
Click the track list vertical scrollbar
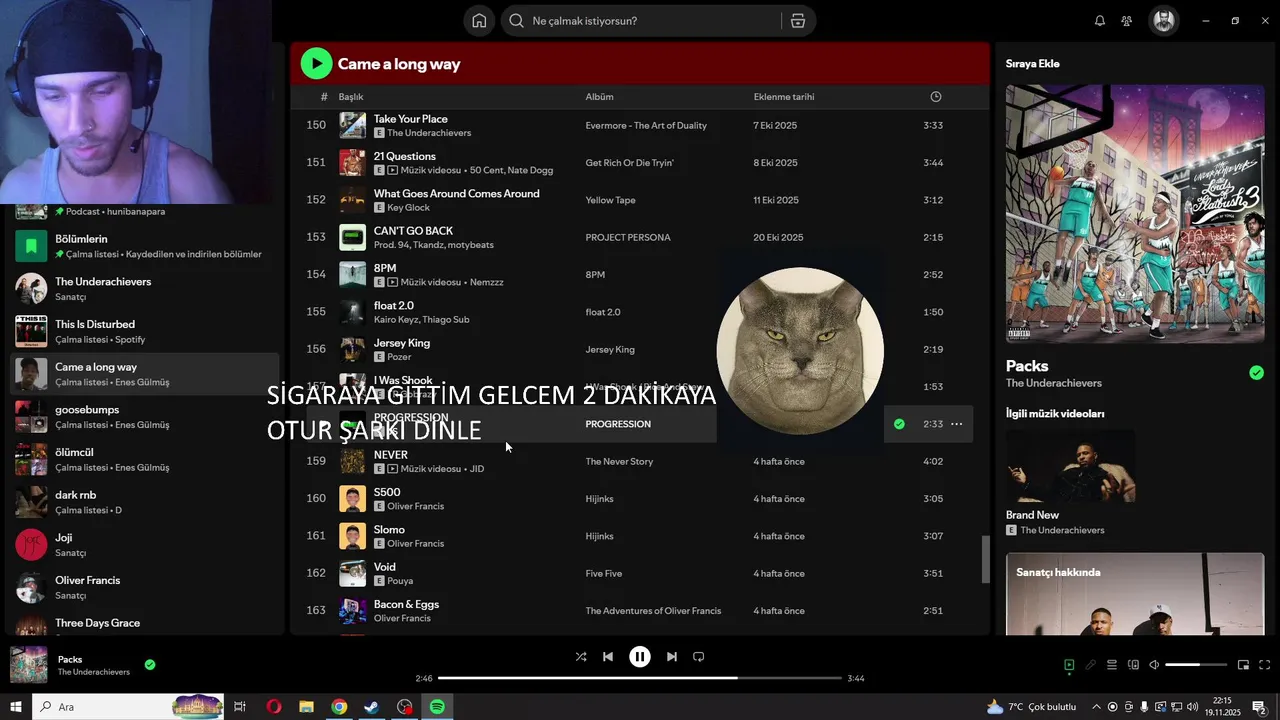click(x=985, y=559)
